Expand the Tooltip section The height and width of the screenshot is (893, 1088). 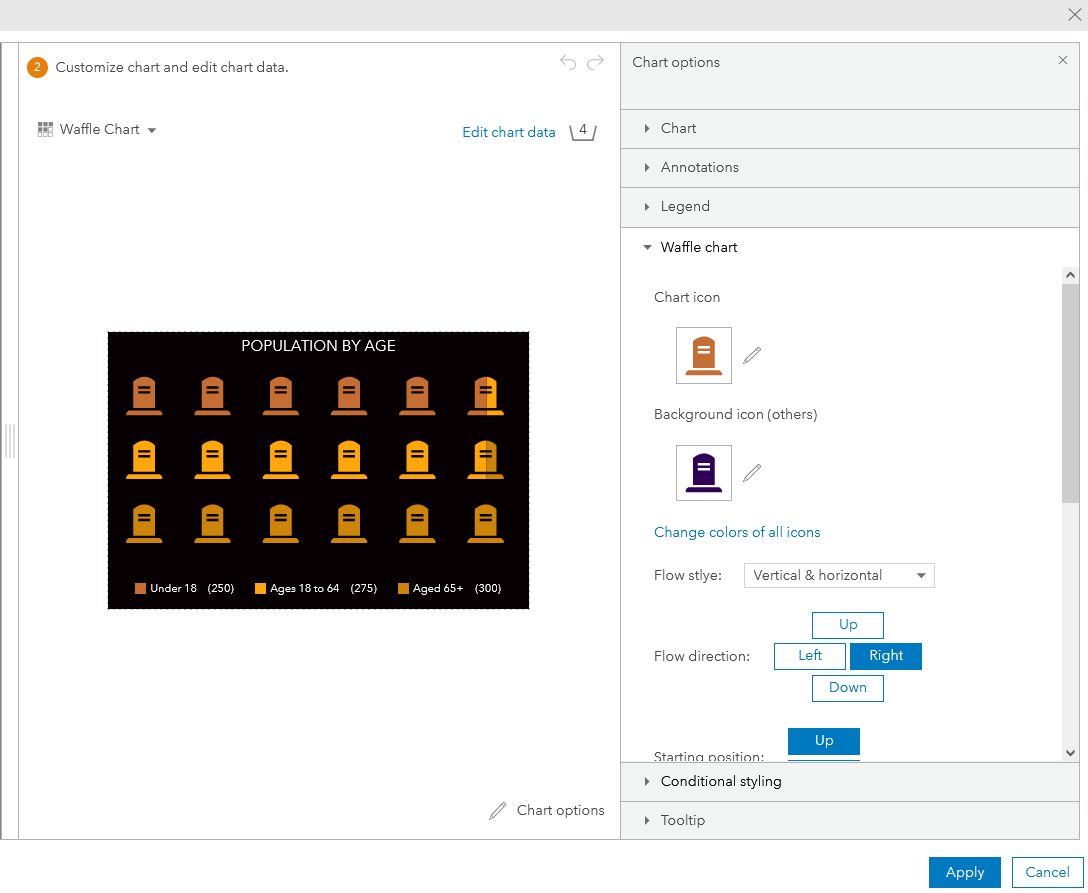coord(850,820)
